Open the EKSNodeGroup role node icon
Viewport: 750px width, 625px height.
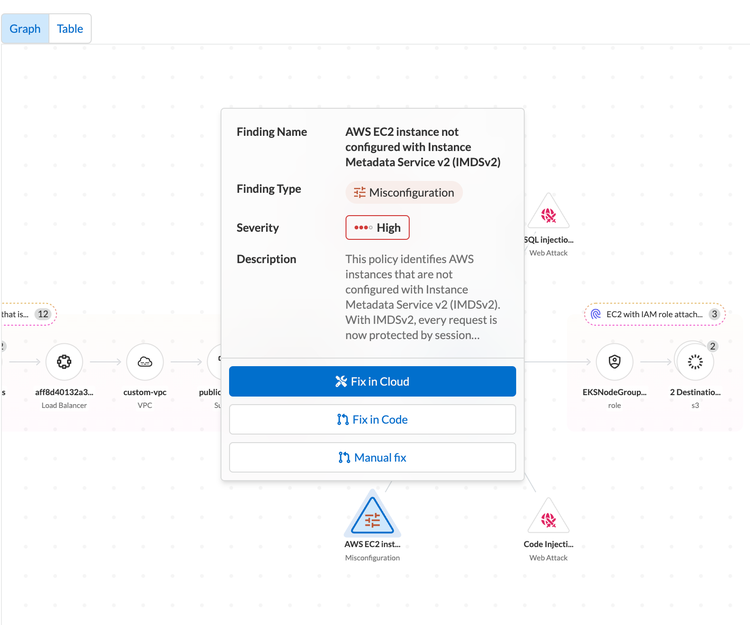pos(614,362)
